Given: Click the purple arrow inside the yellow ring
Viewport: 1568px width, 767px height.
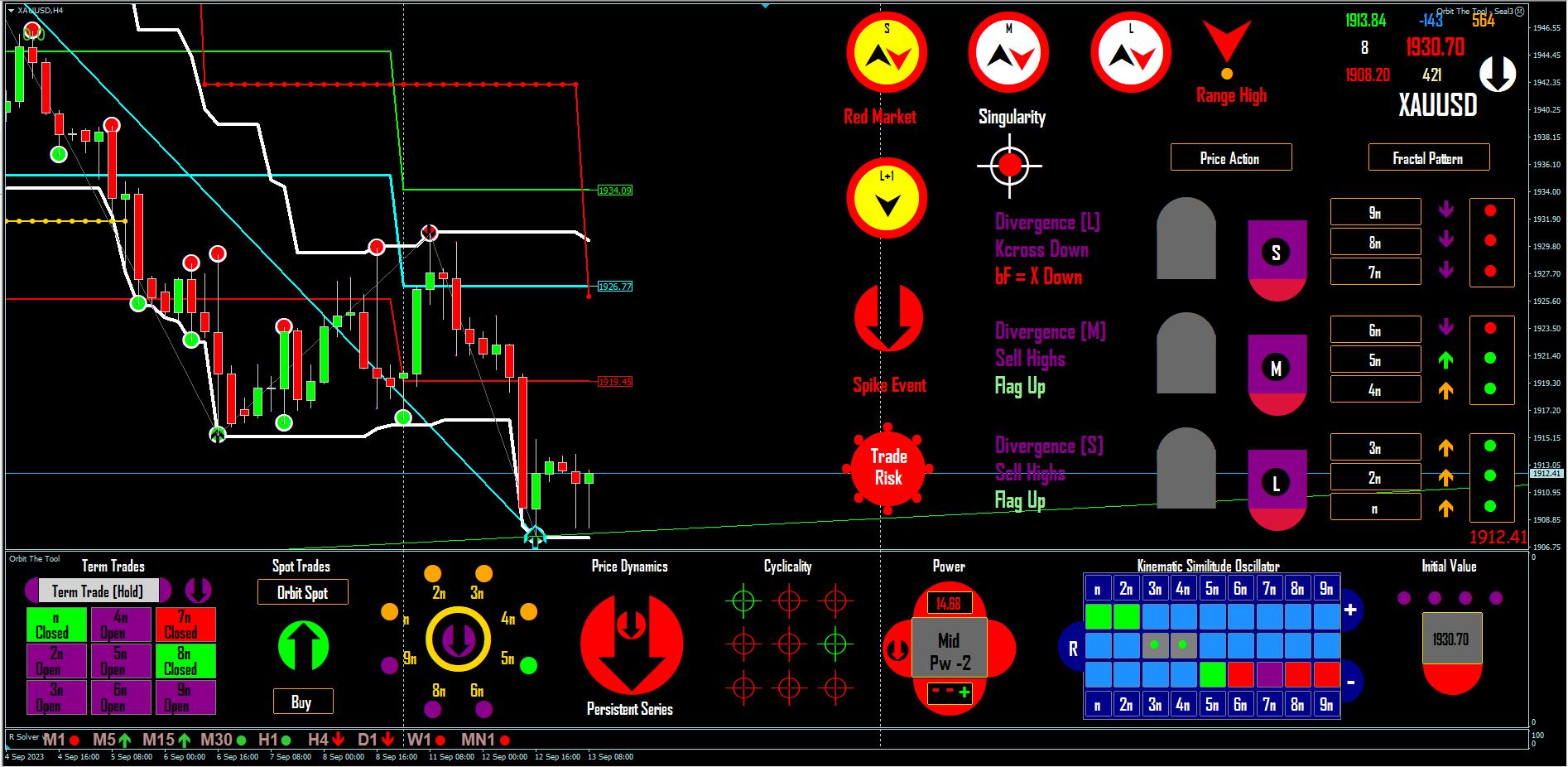Looking at the screenshot, I should pyautogui.click(x=458, y=639).
